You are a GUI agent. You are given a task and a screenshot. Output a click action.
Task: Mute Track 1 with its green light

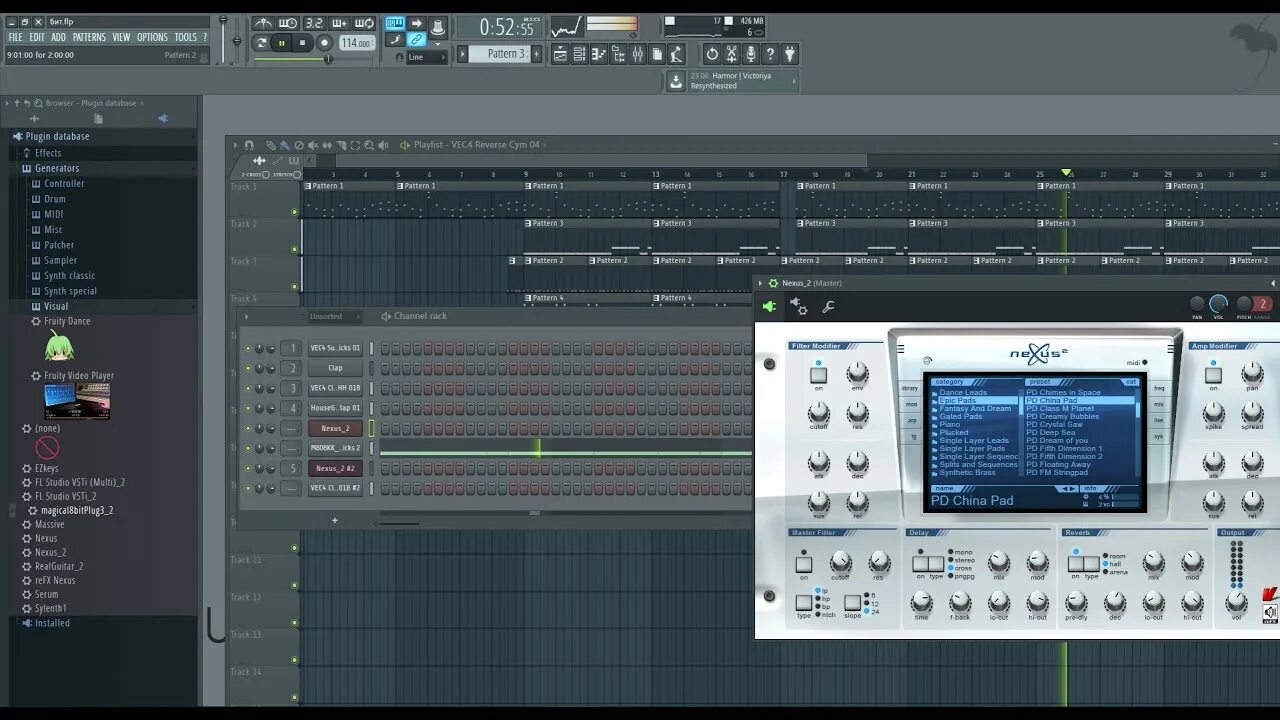point(294,212)
